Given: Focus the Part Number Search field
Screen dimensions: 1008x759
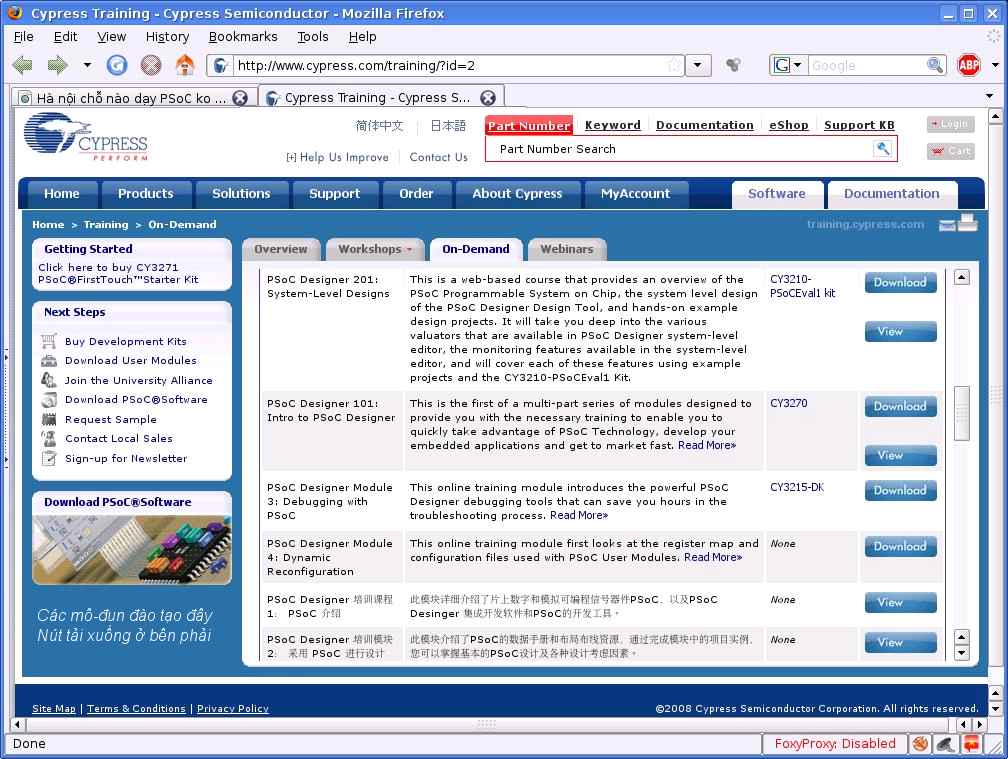Looking at the screenshot, I should [x=681, y=149].
